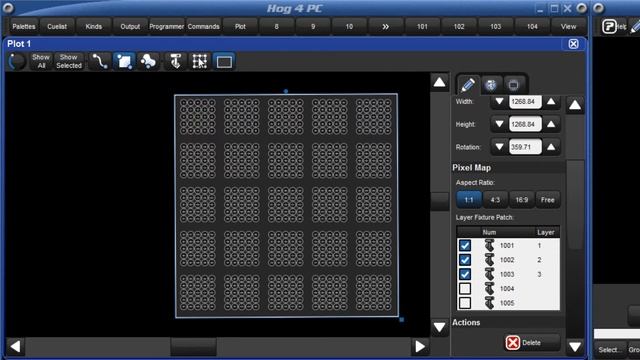640x360 pixels.
Task: Open the View menu in toolbar
Action: coord(568,27)
